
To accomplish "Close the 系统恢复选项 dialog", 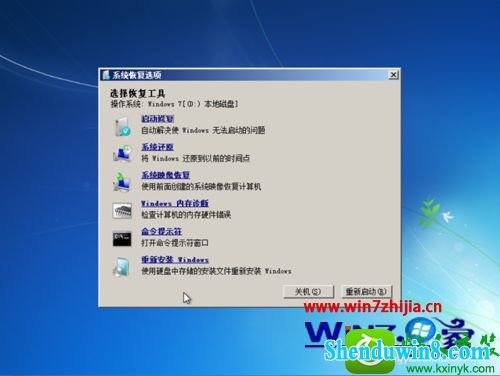I will coord(393,75).
